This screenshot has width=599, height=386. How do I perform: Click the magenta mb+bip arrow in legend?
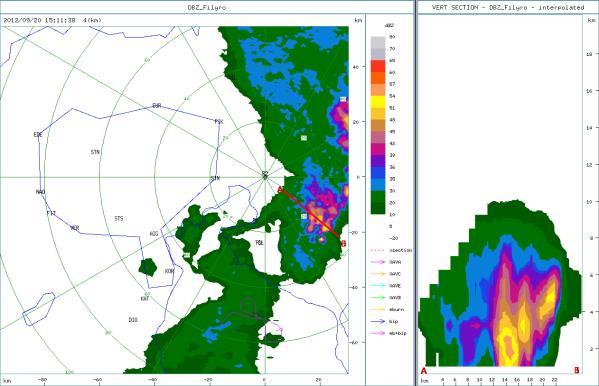(377, 333)
